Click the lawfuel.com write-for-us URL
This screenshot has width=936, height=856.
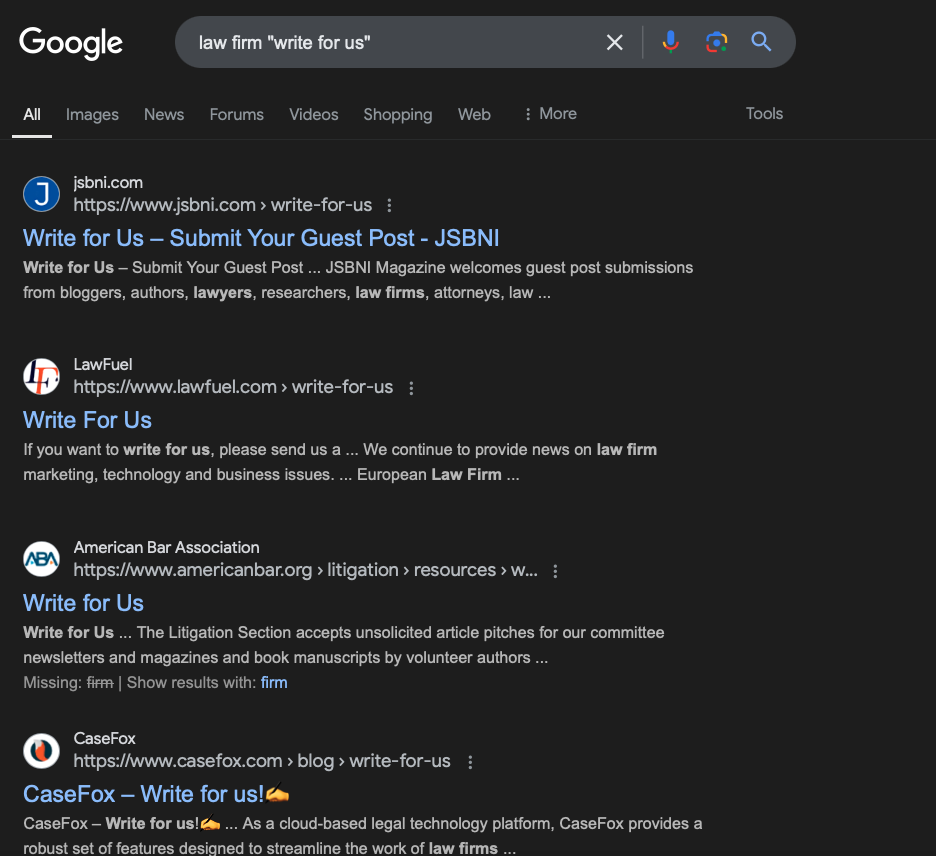tap(233, 387)
